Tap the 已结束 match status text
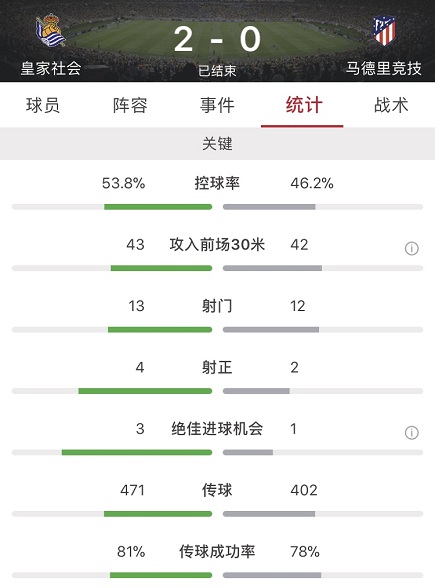This screenshot has width=435, height=588. 217,70
